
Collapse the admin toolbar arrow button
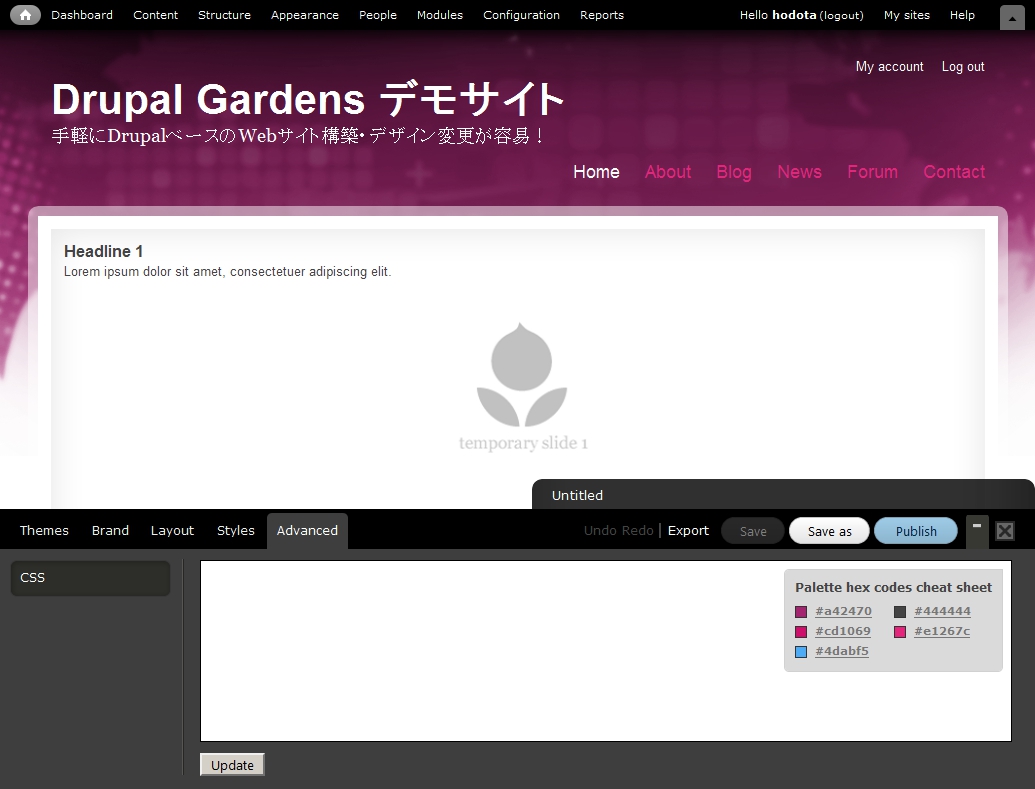1012,18
